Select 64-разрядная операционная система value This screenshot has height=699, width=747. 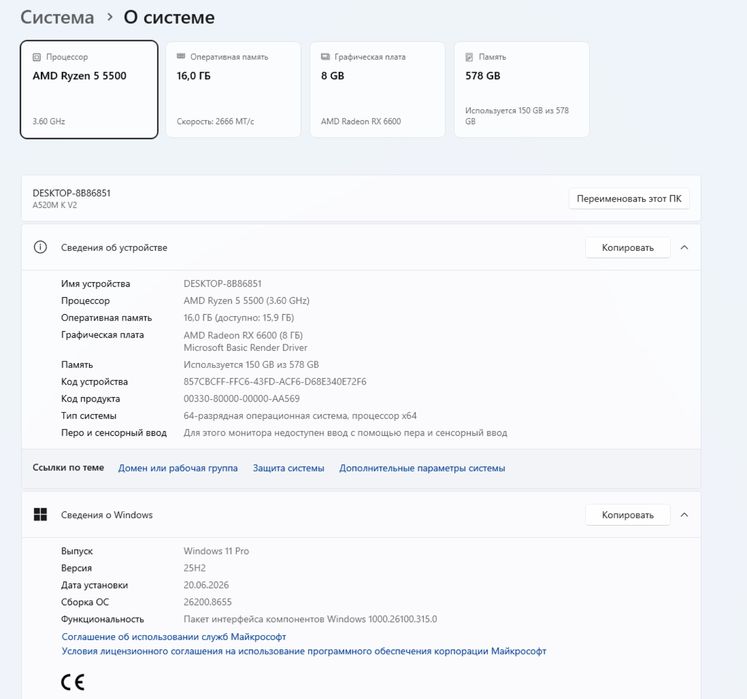click(x=300, y=416)
